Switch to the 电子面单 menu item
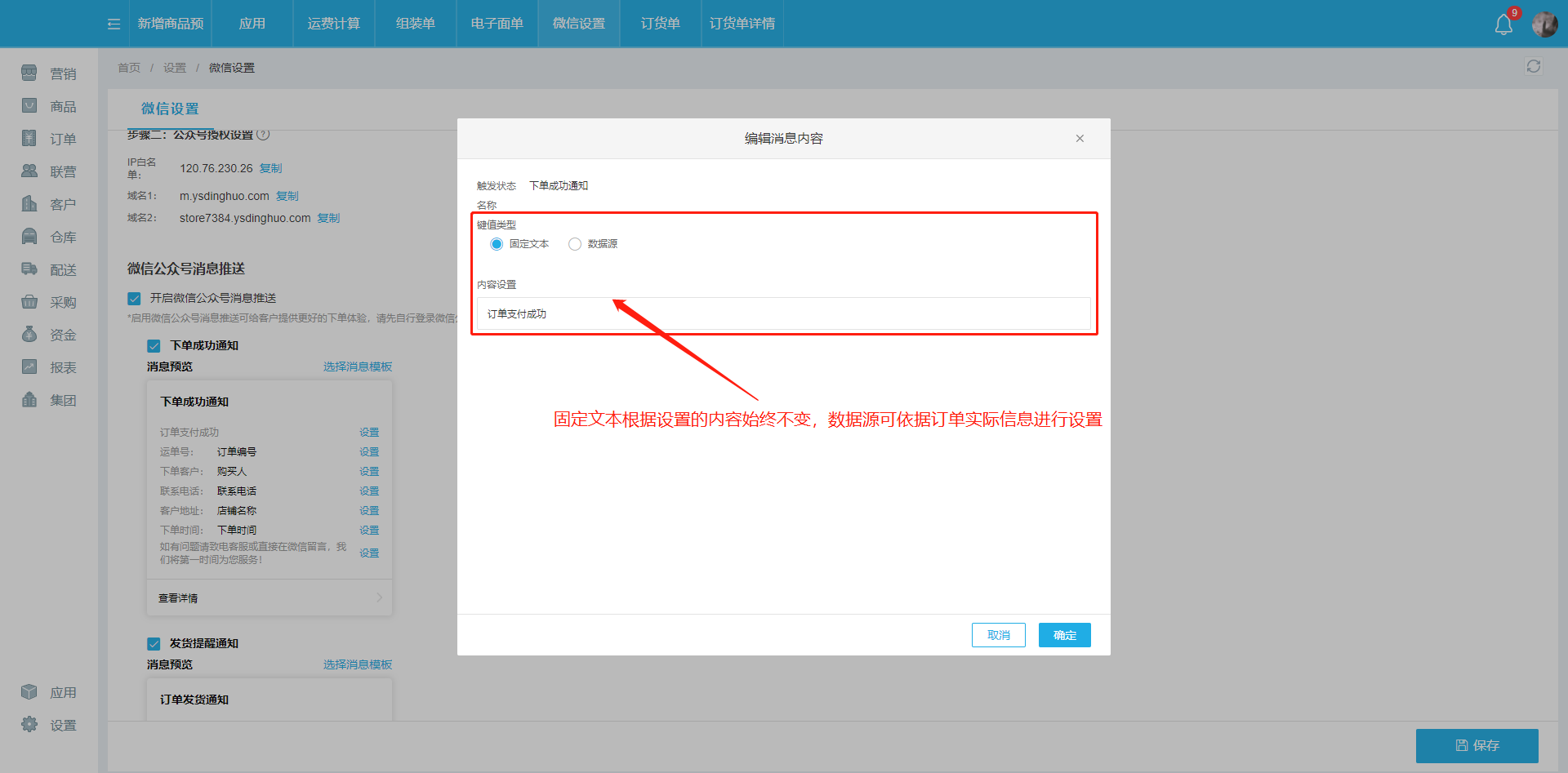1568x773 pixels. [x=496, y=24]
